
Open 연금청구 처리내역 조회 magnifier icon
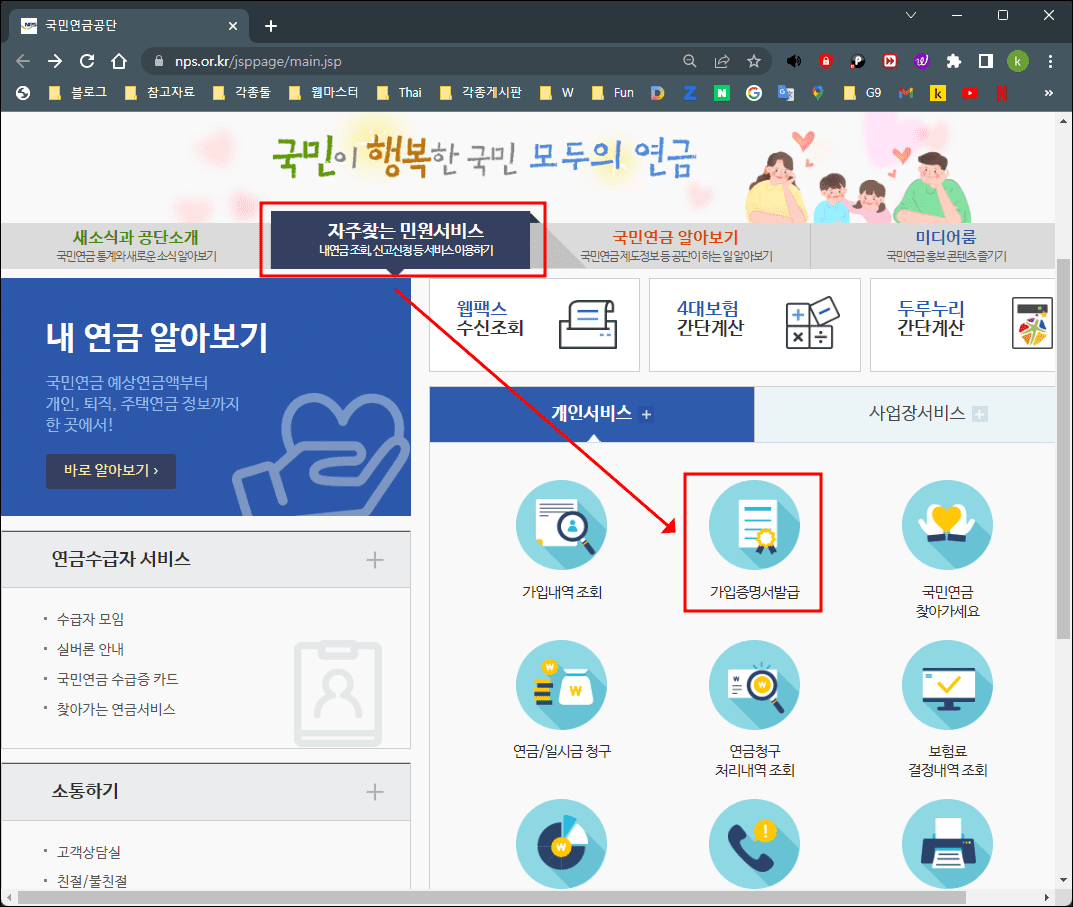point(754,685)
